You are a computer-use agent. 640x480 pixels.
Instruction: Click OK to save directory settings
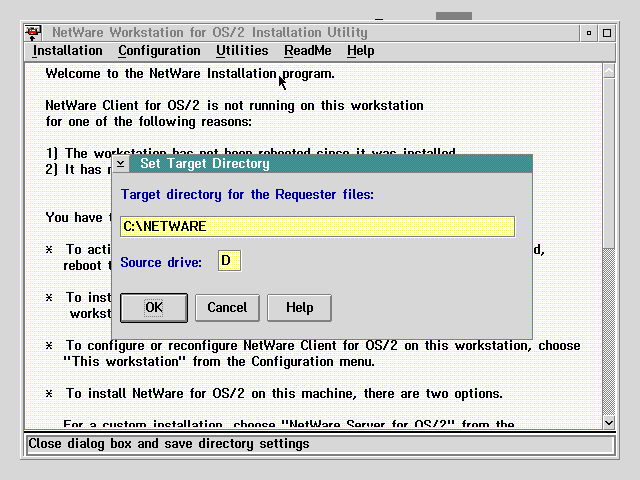(x=154, y=308)
